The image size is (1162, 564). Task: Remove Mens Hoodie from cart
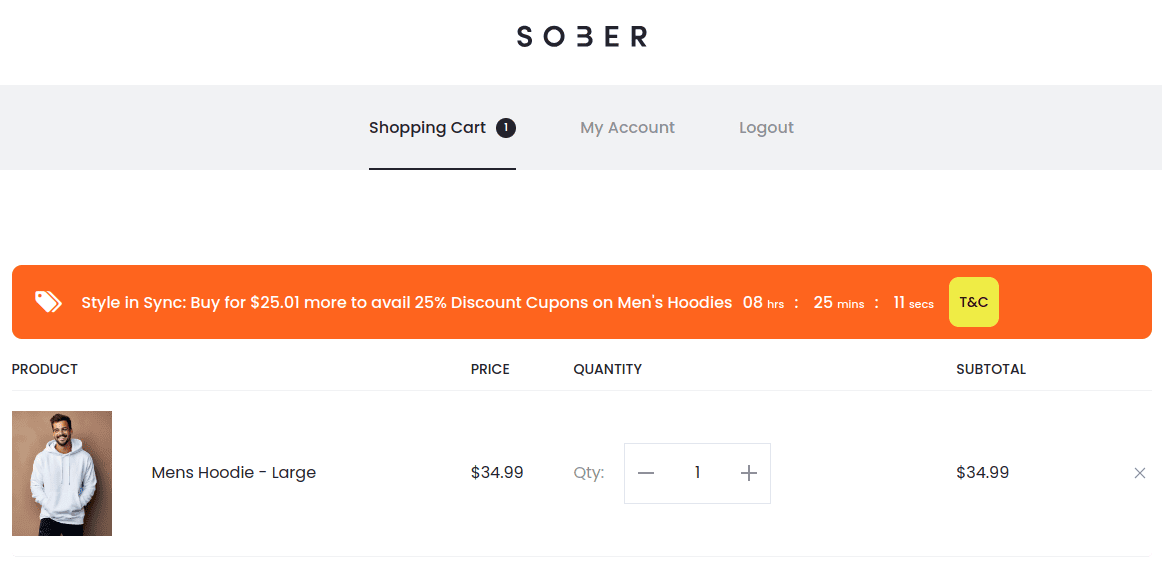coord(1139,473)
